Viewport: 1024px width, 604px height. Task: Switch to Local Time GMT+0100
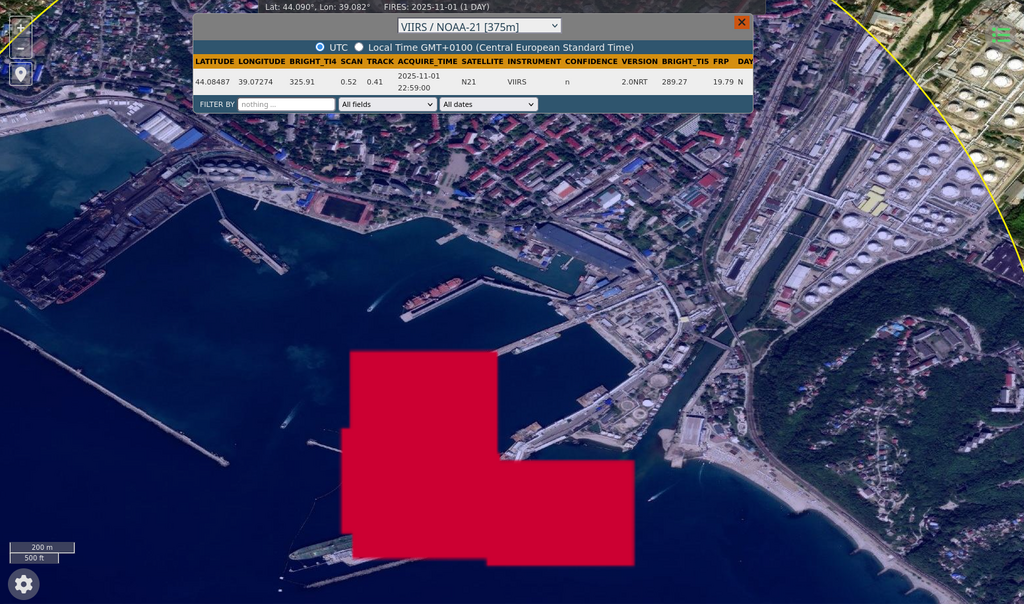pyautogui.click(x=359, y=47)
